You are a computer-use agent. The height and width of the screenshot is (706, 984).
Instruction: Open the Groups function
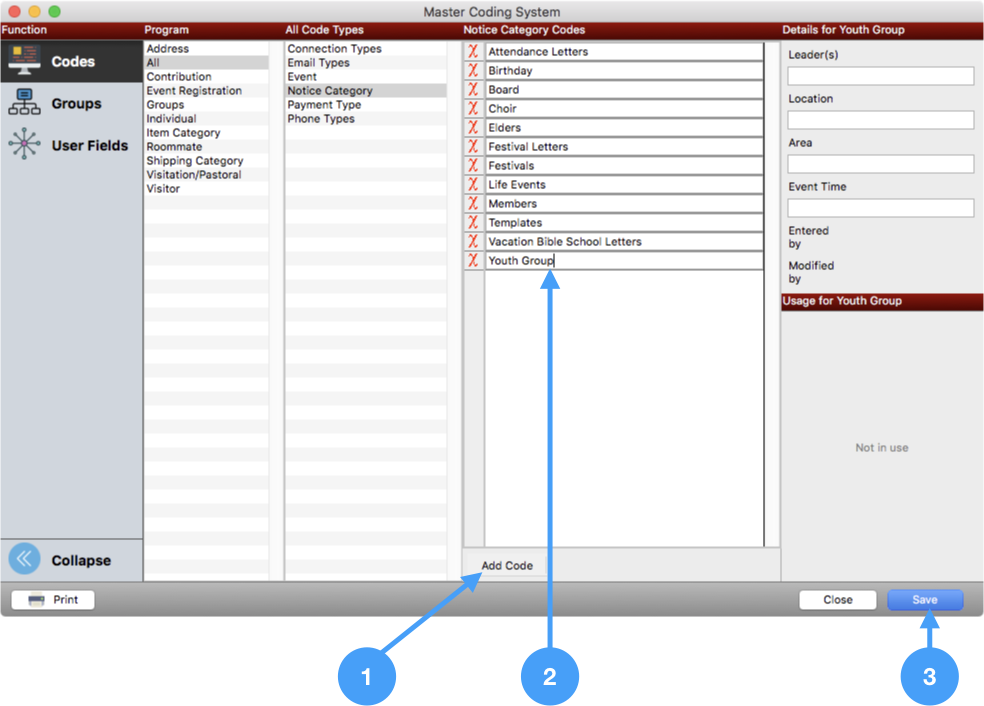72,103
